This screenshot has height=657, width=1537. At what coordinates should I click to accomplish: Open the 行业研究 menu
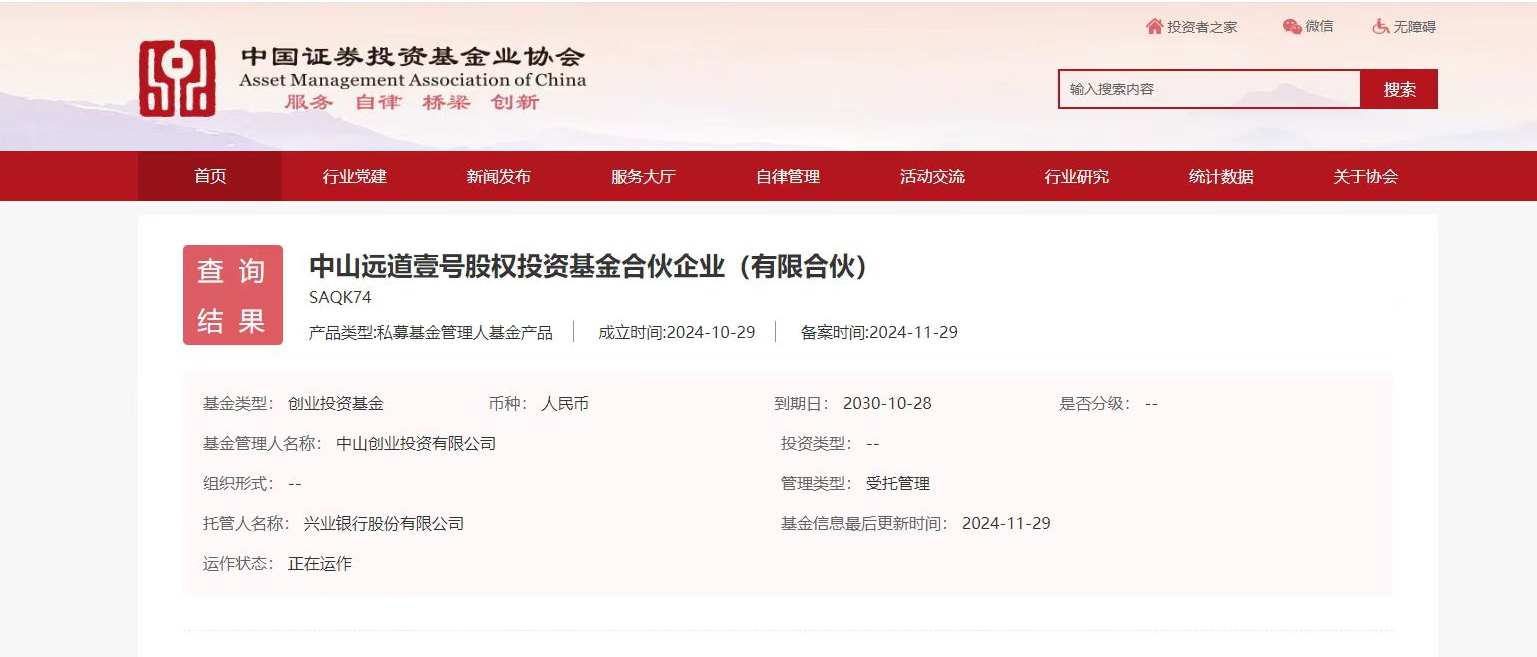tap(1076, 176)
